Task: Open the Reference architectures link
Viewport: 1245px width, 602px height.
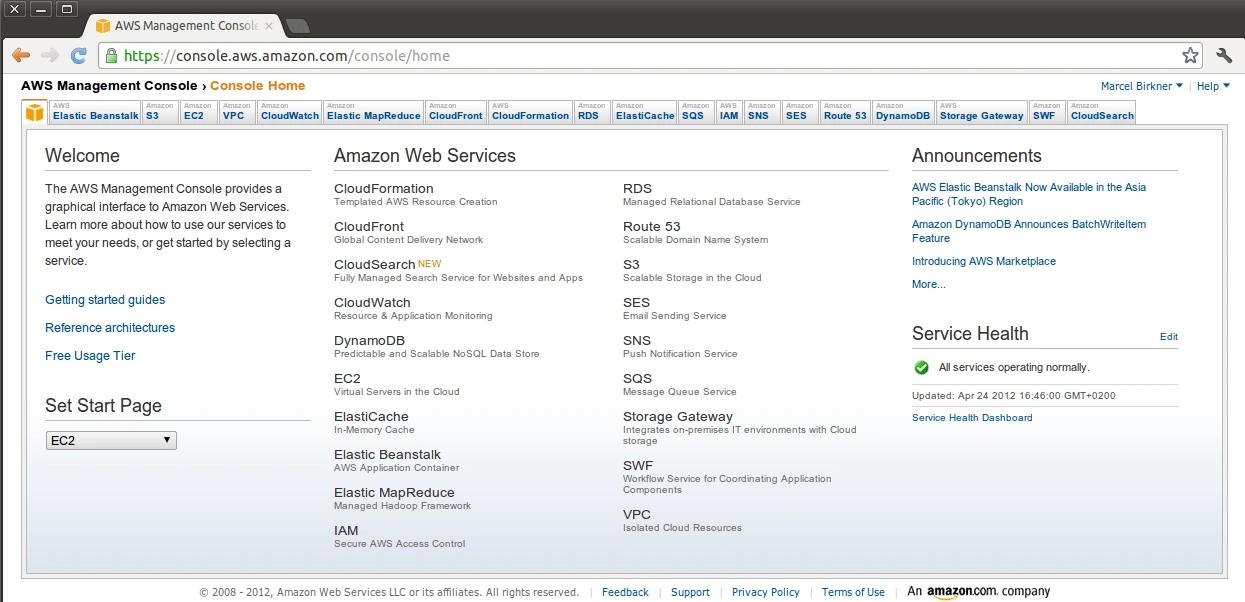Action: coord(110,328)
